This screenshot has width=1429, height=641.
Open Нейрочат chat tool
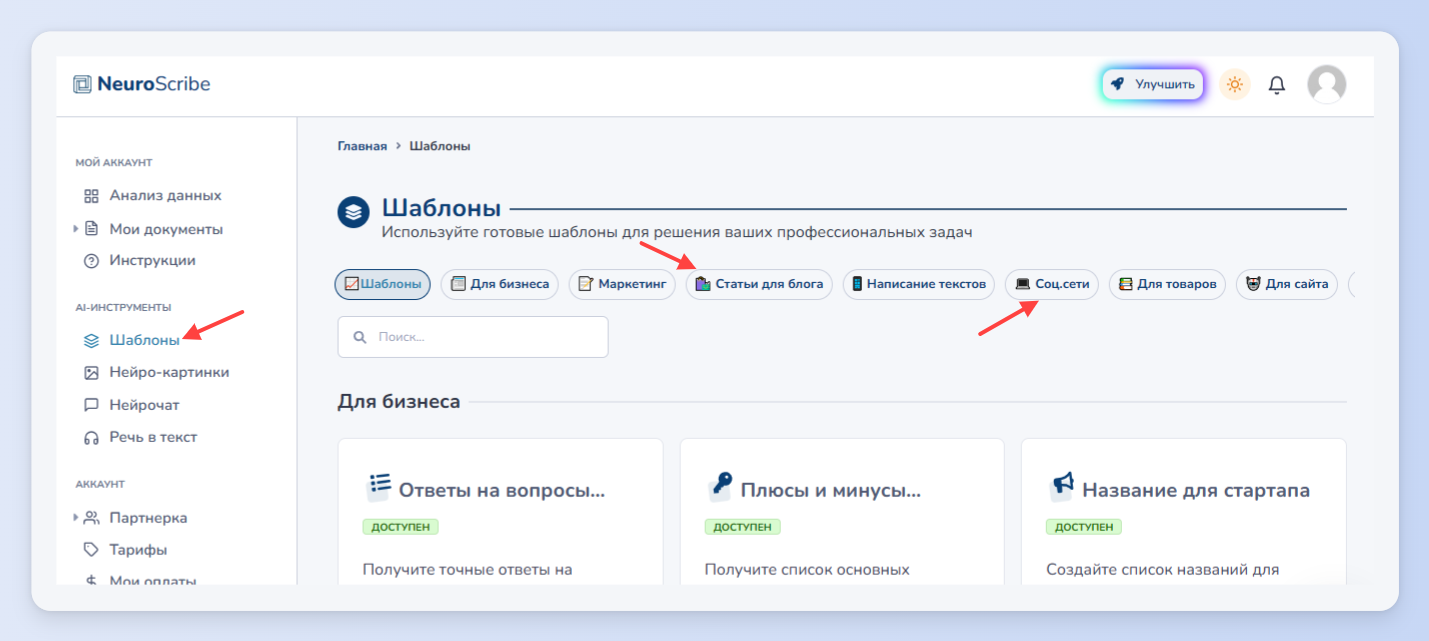pos(131,405)
